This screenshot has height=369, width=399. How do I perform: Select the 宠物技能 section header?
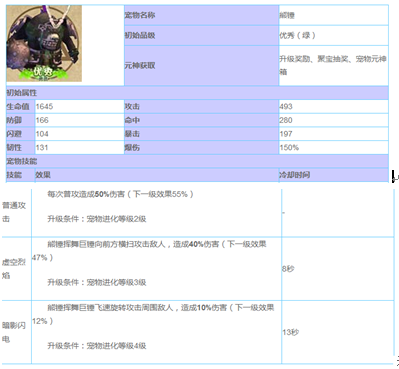[197, 161]
